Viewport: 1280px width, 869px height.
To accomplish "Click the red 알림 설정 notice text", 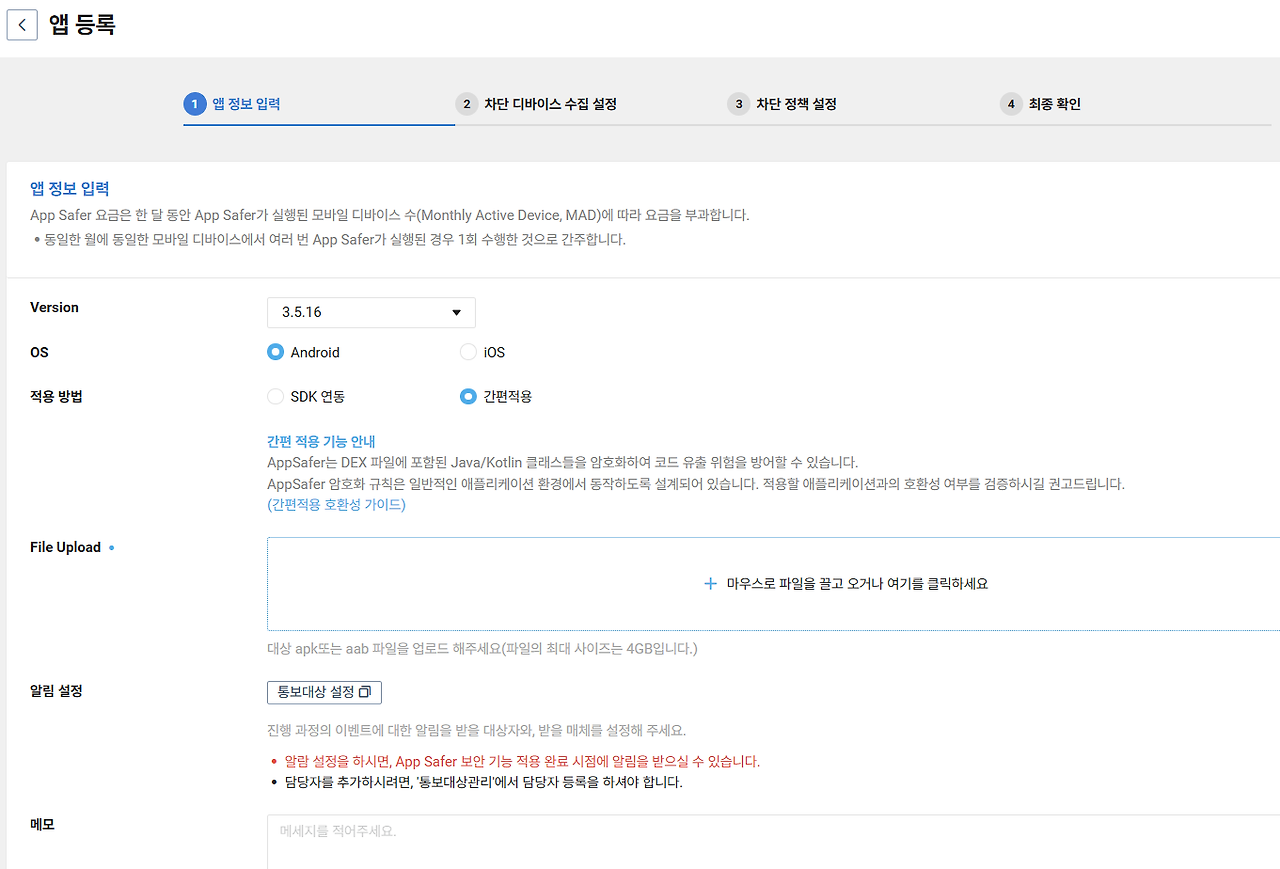I will click(522, 761).
